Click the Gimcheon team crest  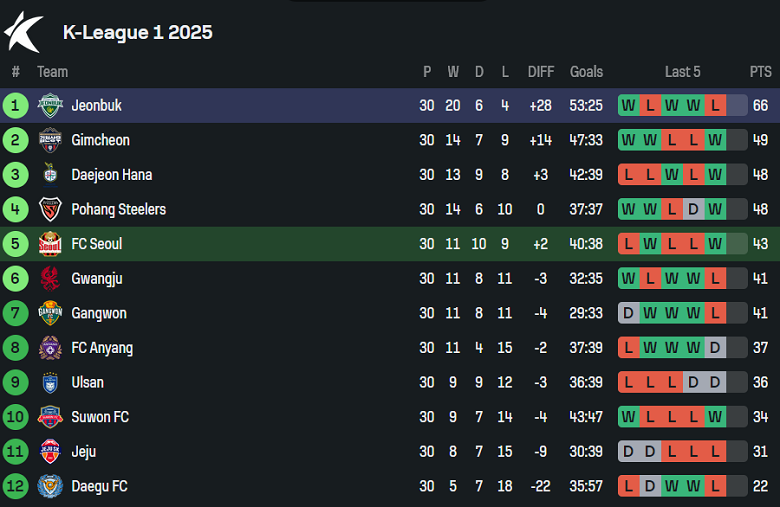point(50,140)
